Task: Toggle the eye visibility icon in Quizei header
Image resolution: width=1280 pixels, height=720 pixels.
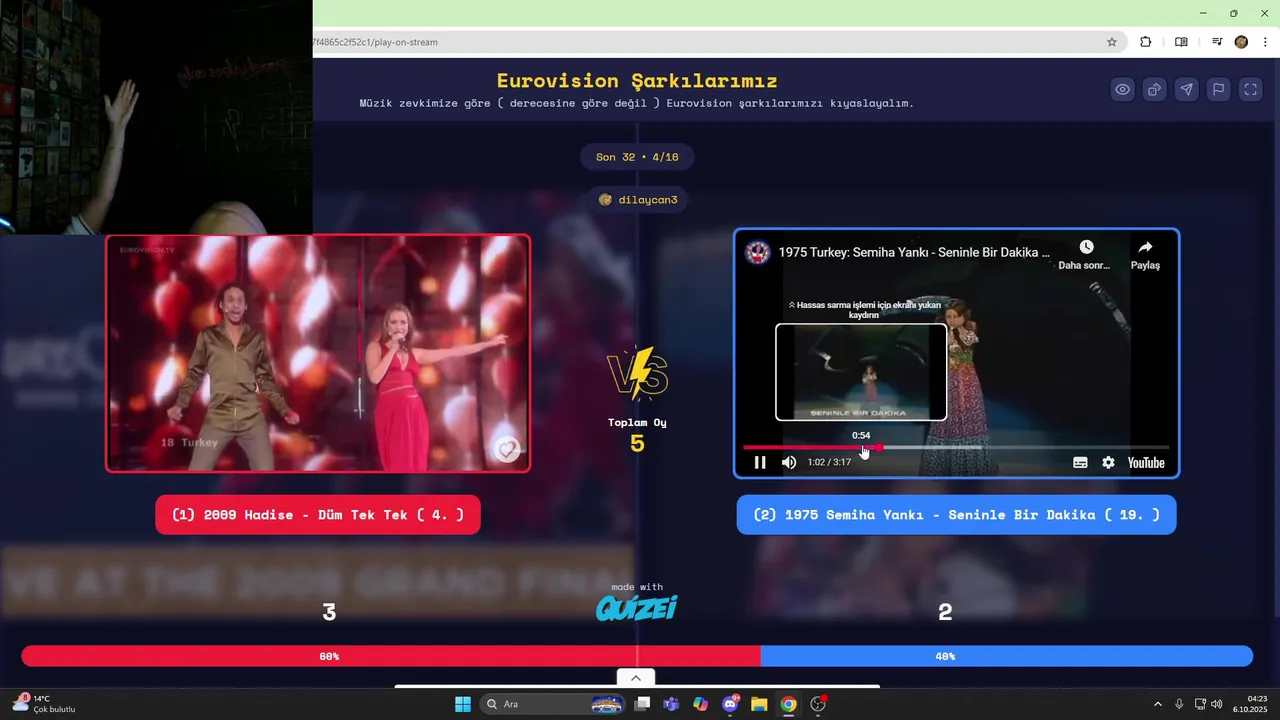Action: coord(1123,89)
